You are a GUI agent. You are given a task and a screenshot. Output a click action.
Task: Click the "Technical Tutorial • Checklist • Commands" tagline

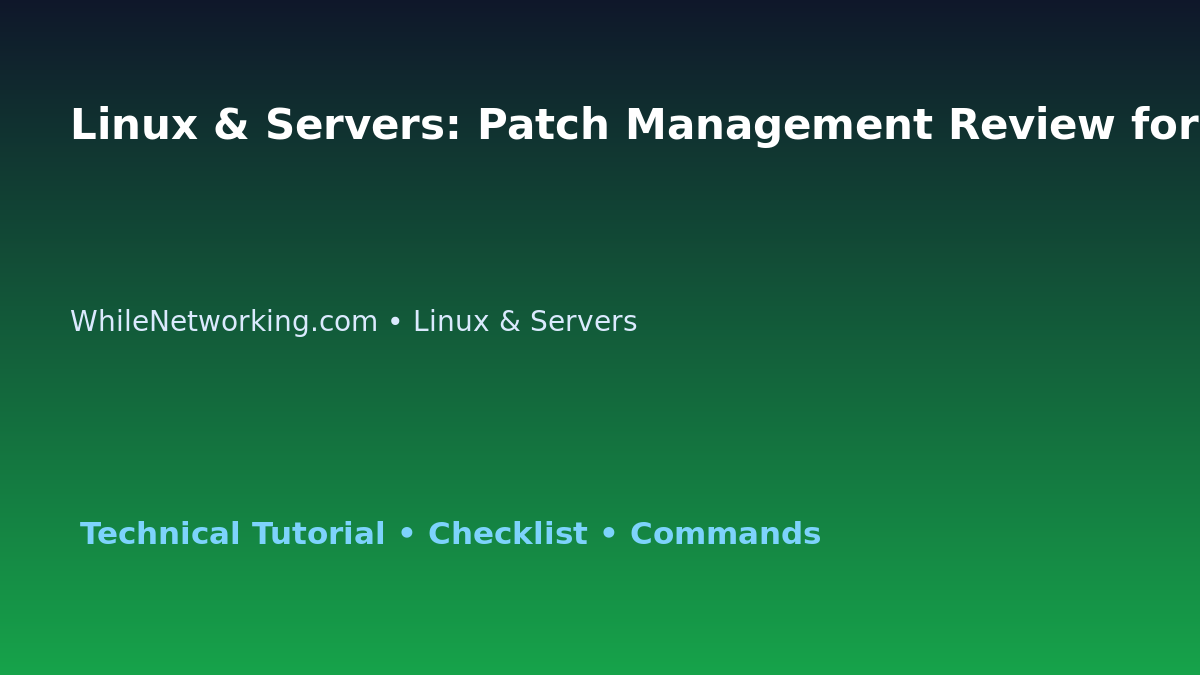450,535
